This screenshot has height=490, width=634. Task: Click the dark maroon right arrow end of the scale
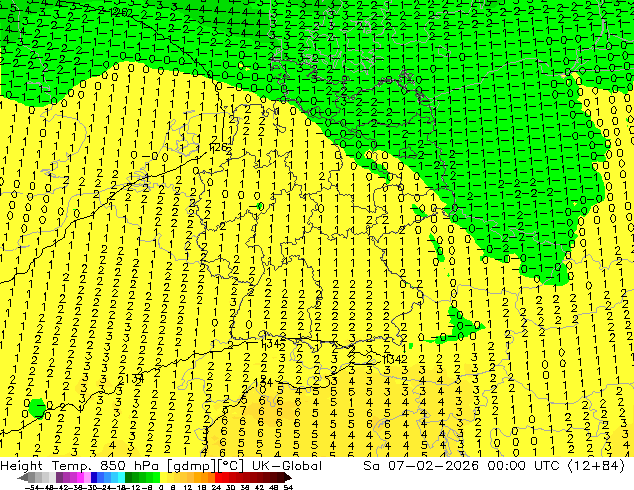[x=288, y=477]
